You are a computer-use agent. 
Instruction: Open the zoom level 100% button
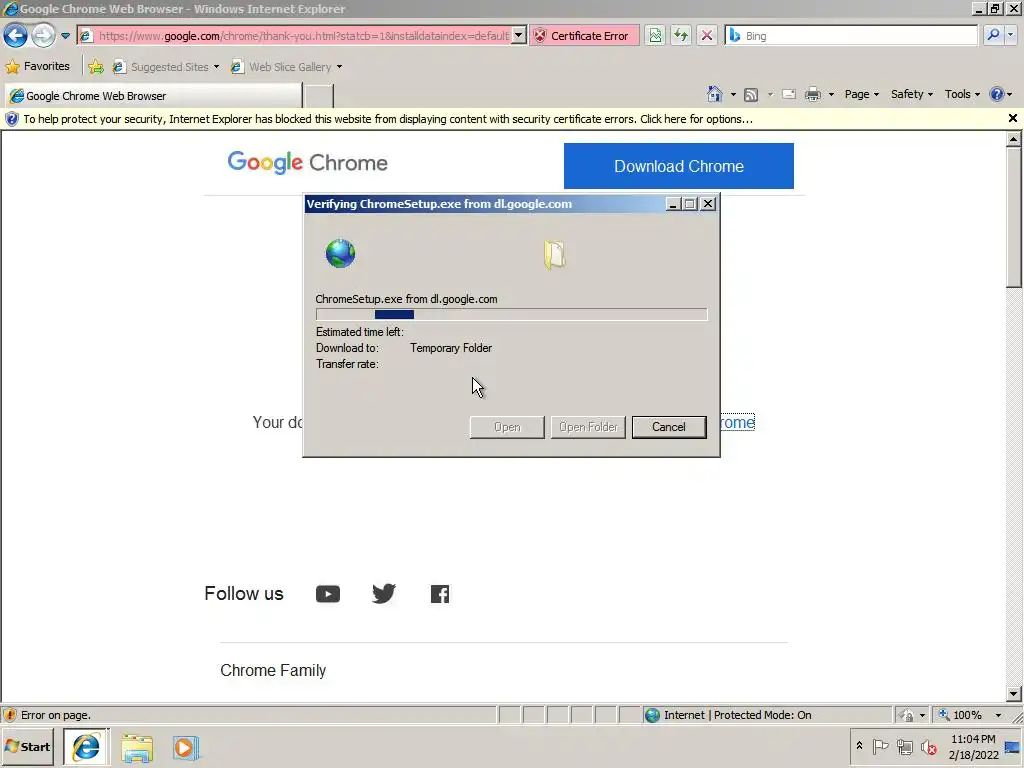coord(961,715)
